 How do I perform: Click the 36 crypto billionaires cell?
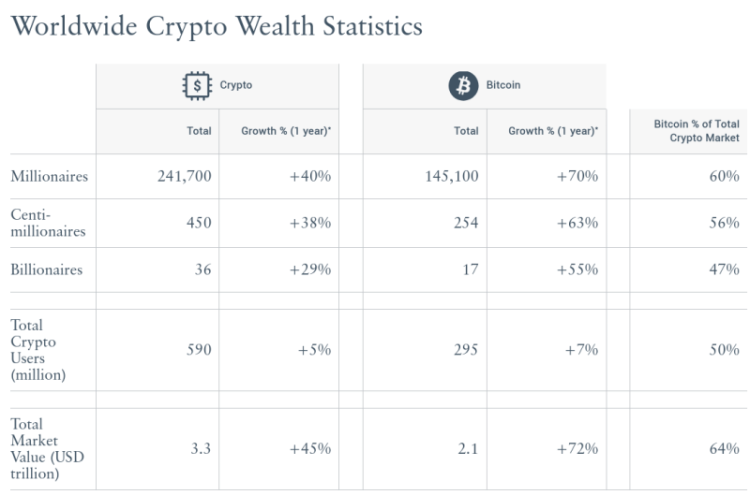click(x=202, y=270)
